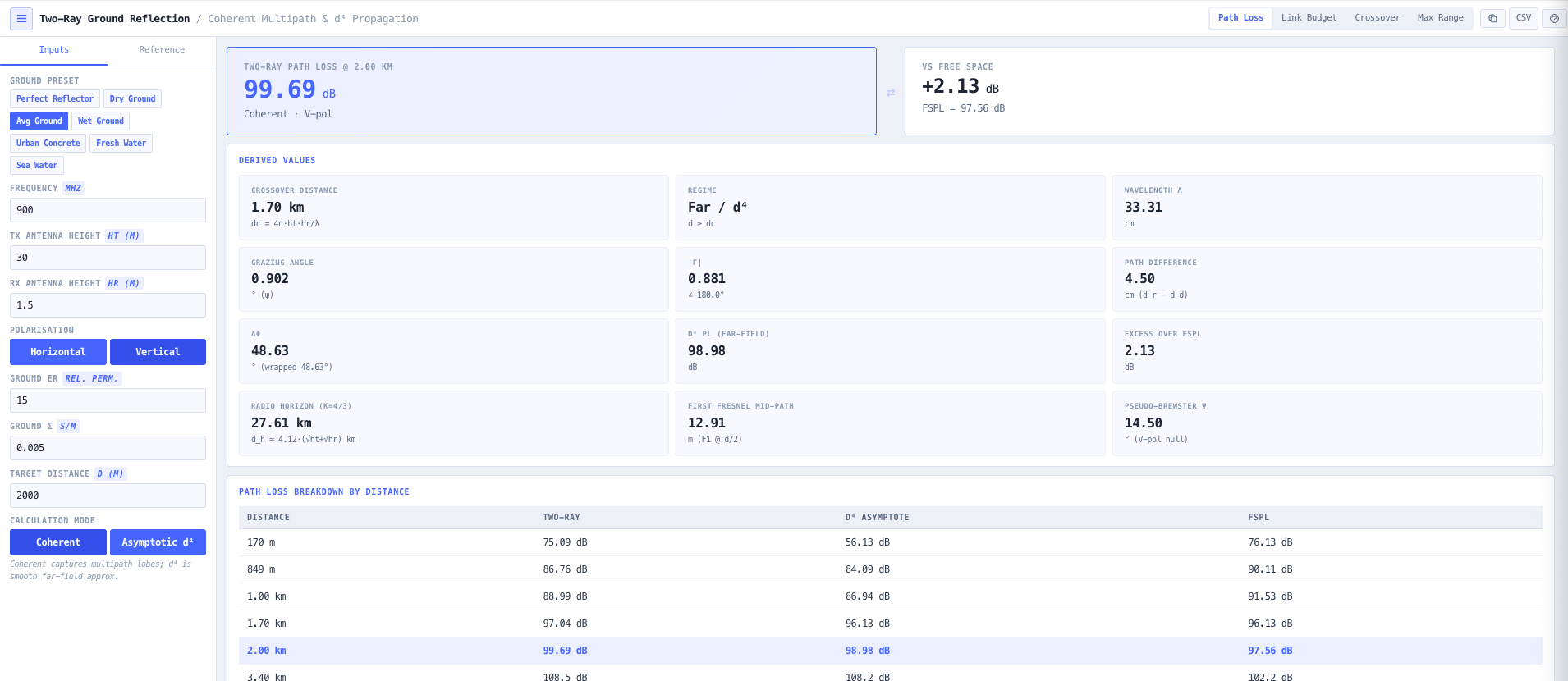The width and height of the screenshot is (1568, 681).
Task: Click the copy results icon
Action: (x=1492, y=18)
